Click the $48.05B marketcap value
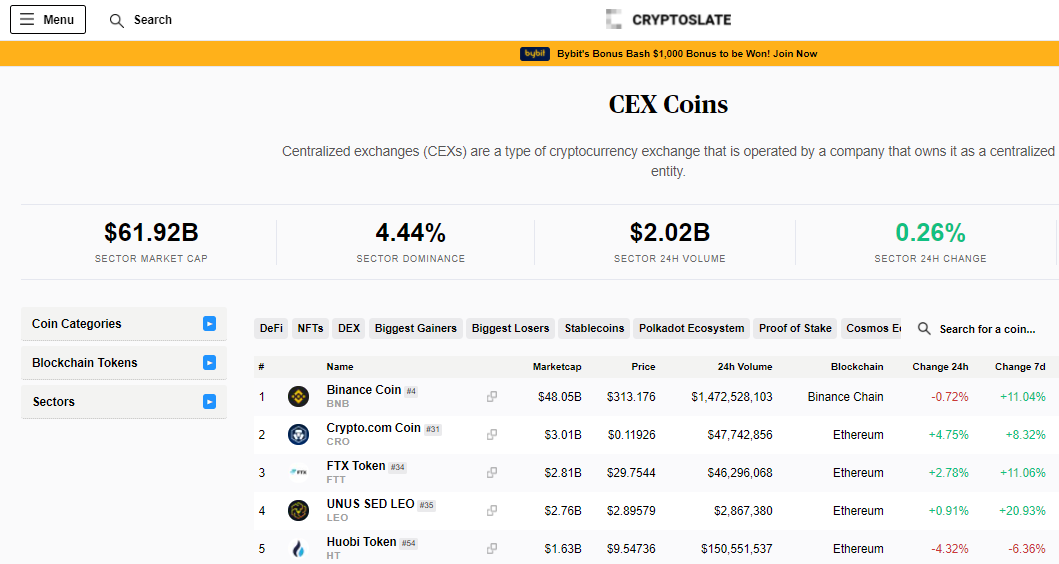1059x564 pixels. pyautogui.click(x=559, y=396)
